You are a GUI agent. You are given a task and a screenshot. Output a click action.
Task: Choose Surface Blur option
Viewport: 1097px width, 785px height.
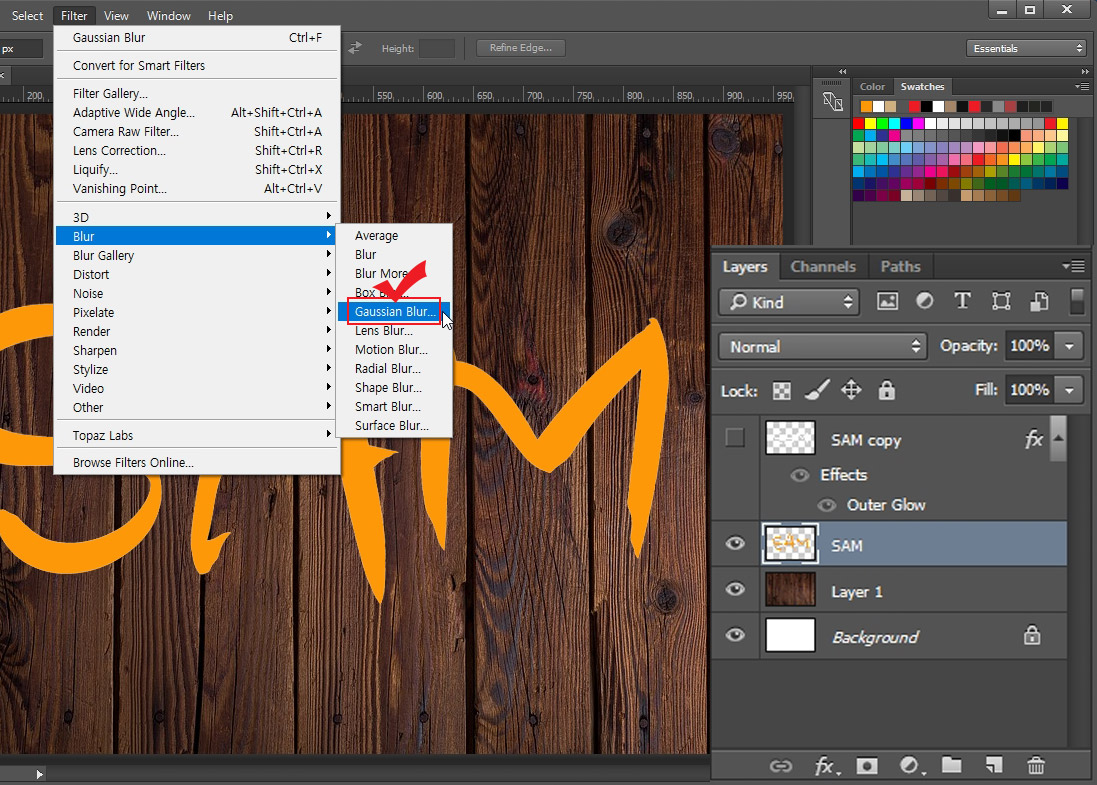click(394, 425)
